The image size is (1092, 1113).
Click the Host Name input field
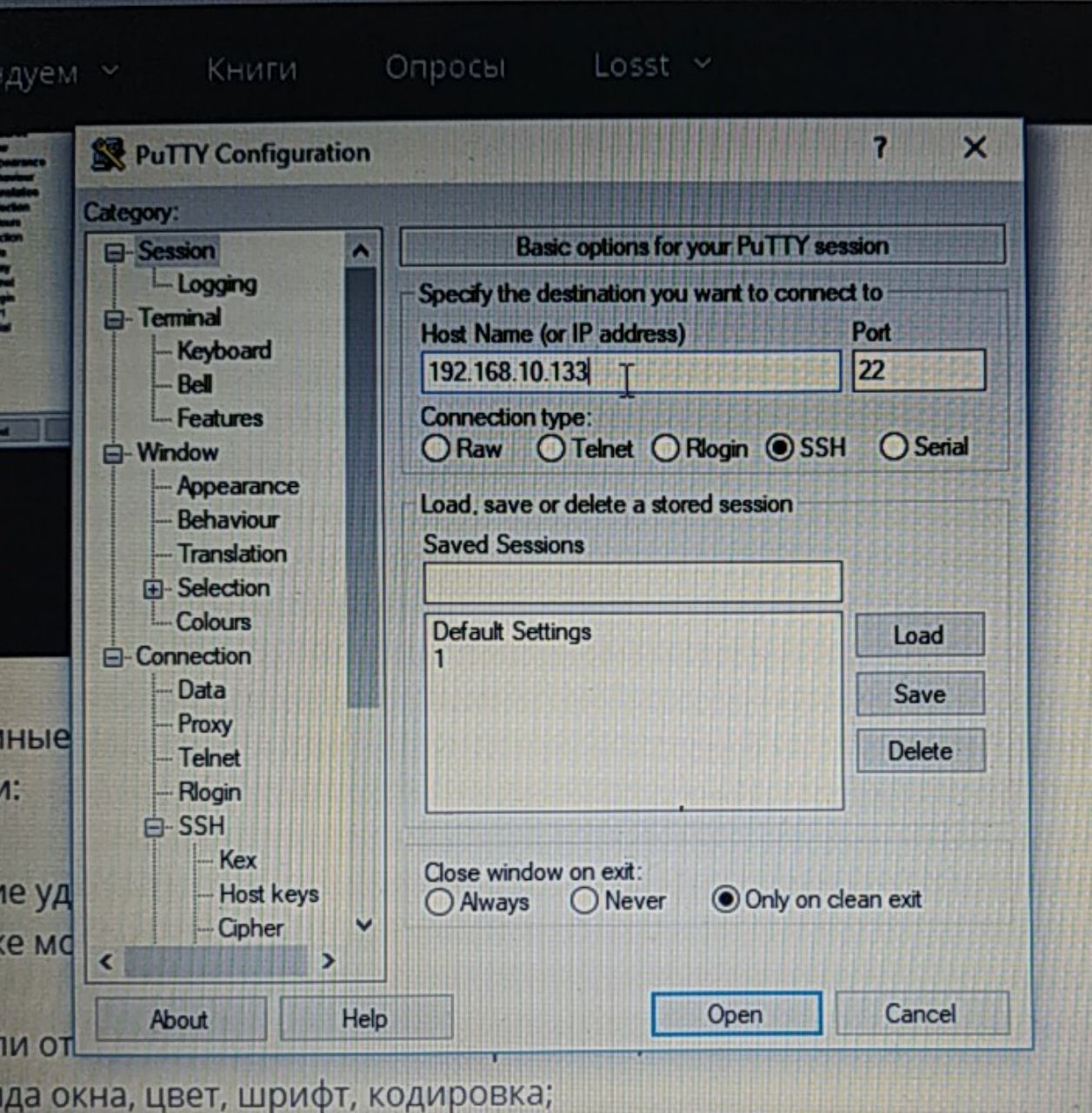coord(631,372)
